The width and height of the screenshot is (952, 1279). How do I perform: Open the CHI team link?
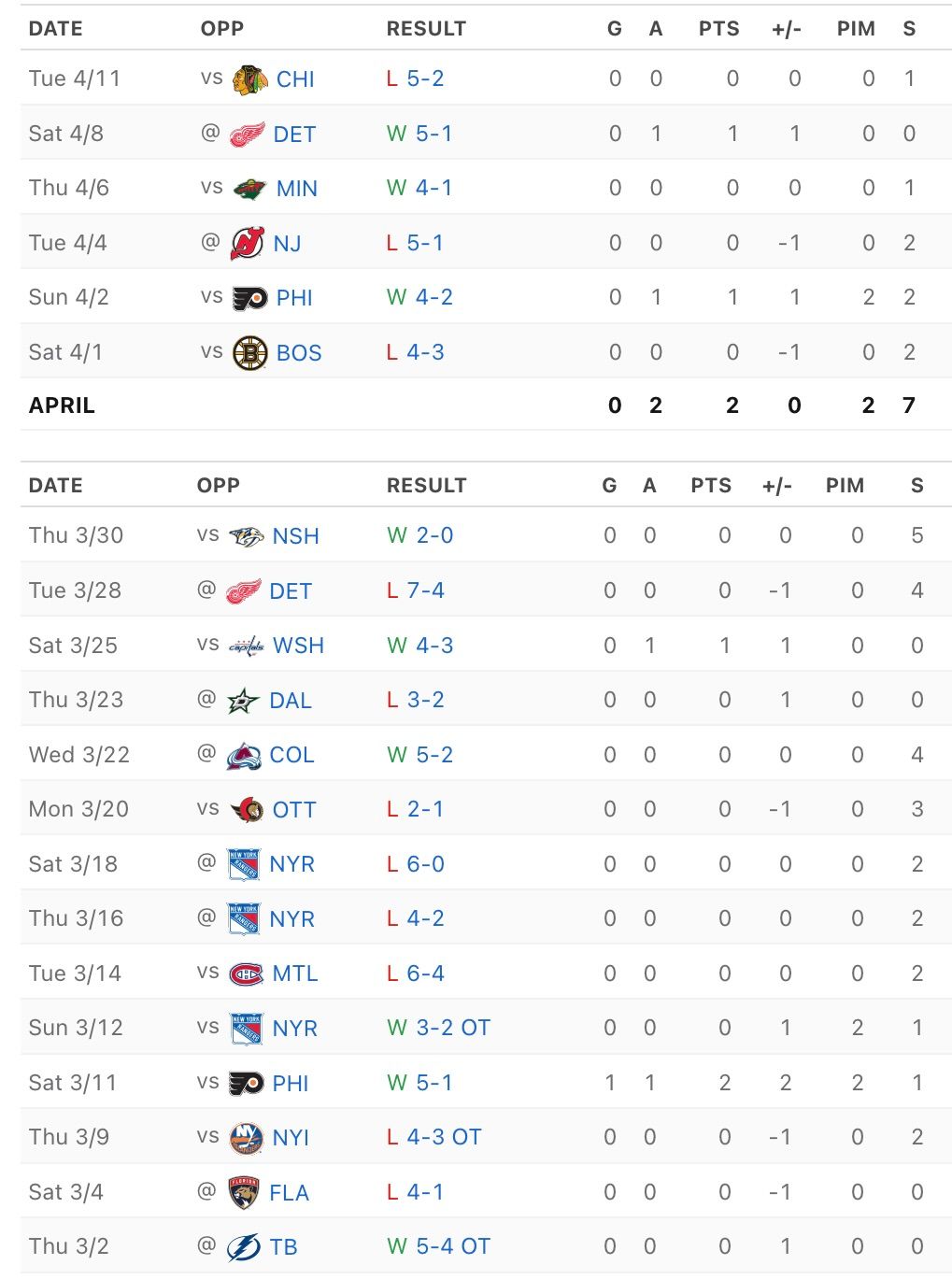(295, 79)
